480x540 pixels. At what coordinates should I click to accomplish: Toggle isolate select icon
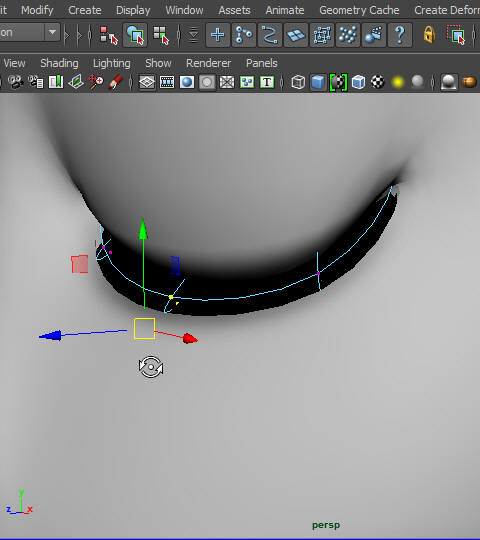click(449, 82)
